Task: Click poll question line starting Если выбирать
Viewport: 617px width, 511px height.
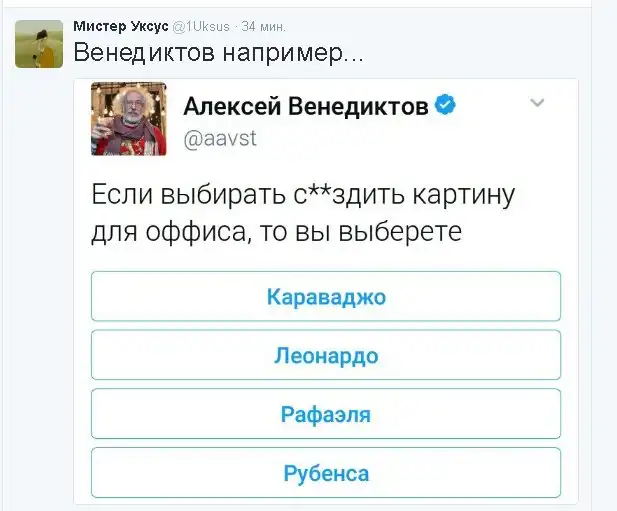Action: pyautogui.click(x=302, y=193)
